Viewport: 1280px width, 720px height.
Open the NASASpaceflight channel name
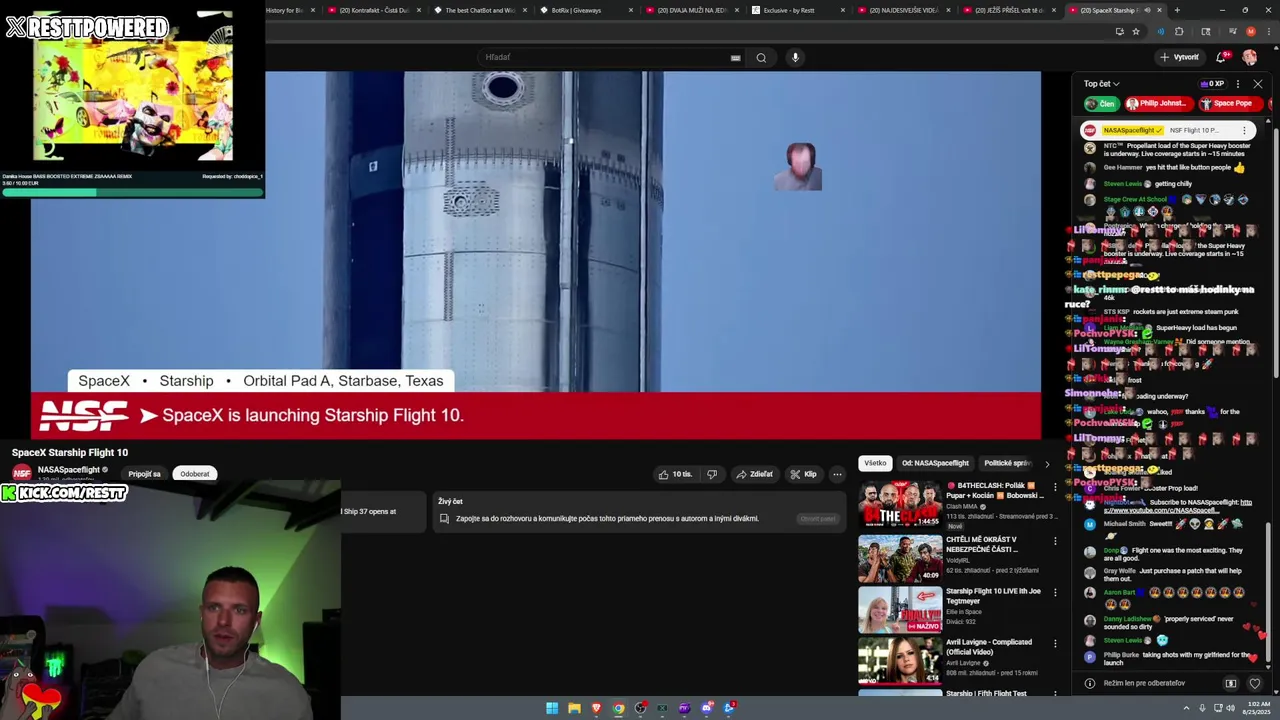click(69, 470)
